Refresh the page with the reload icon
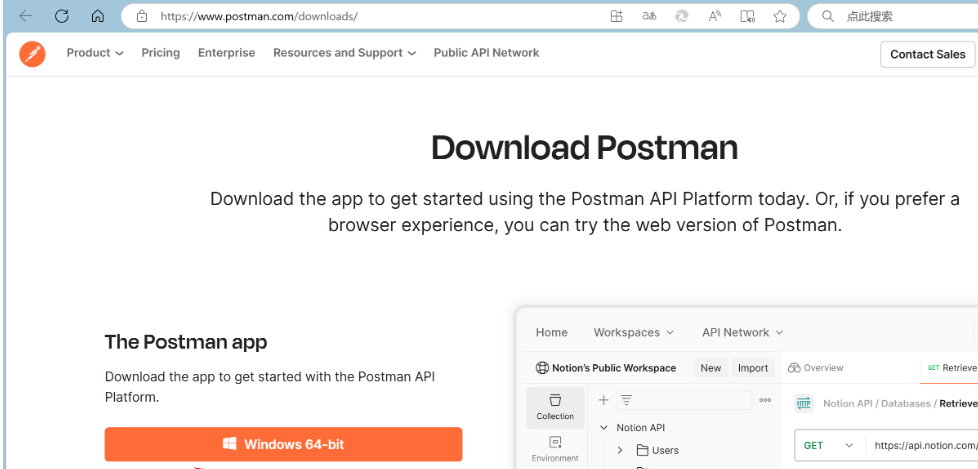The image size is (978, 469). 62,16
